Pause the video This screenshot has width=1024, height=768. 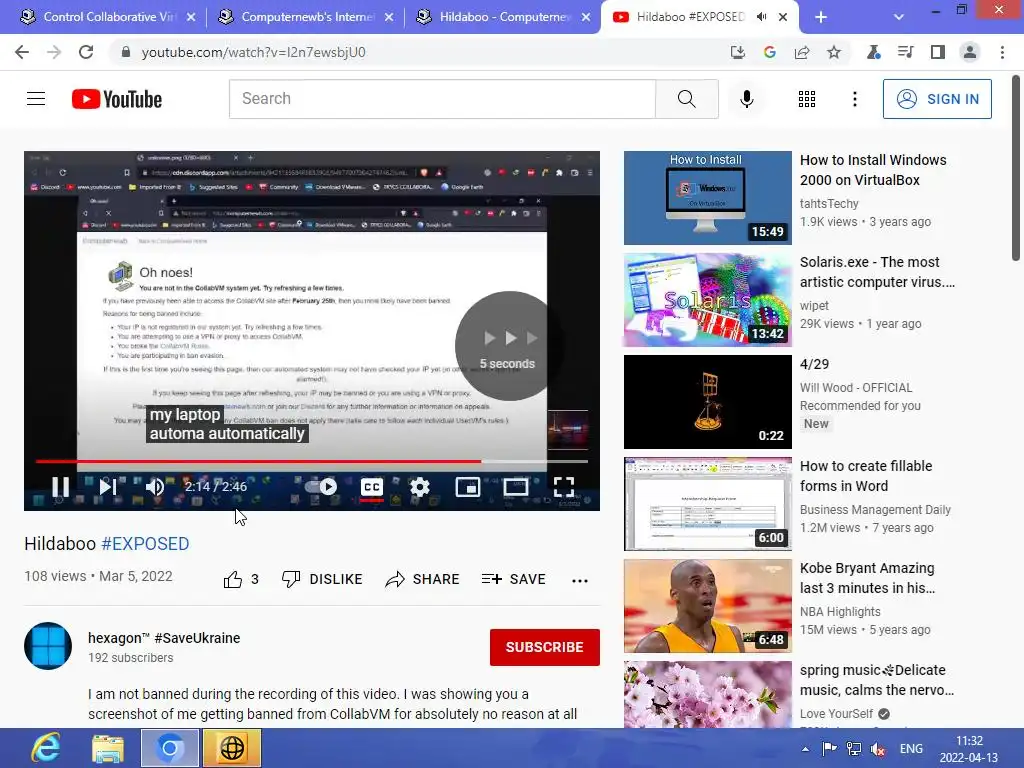click(x=60, y=487)
